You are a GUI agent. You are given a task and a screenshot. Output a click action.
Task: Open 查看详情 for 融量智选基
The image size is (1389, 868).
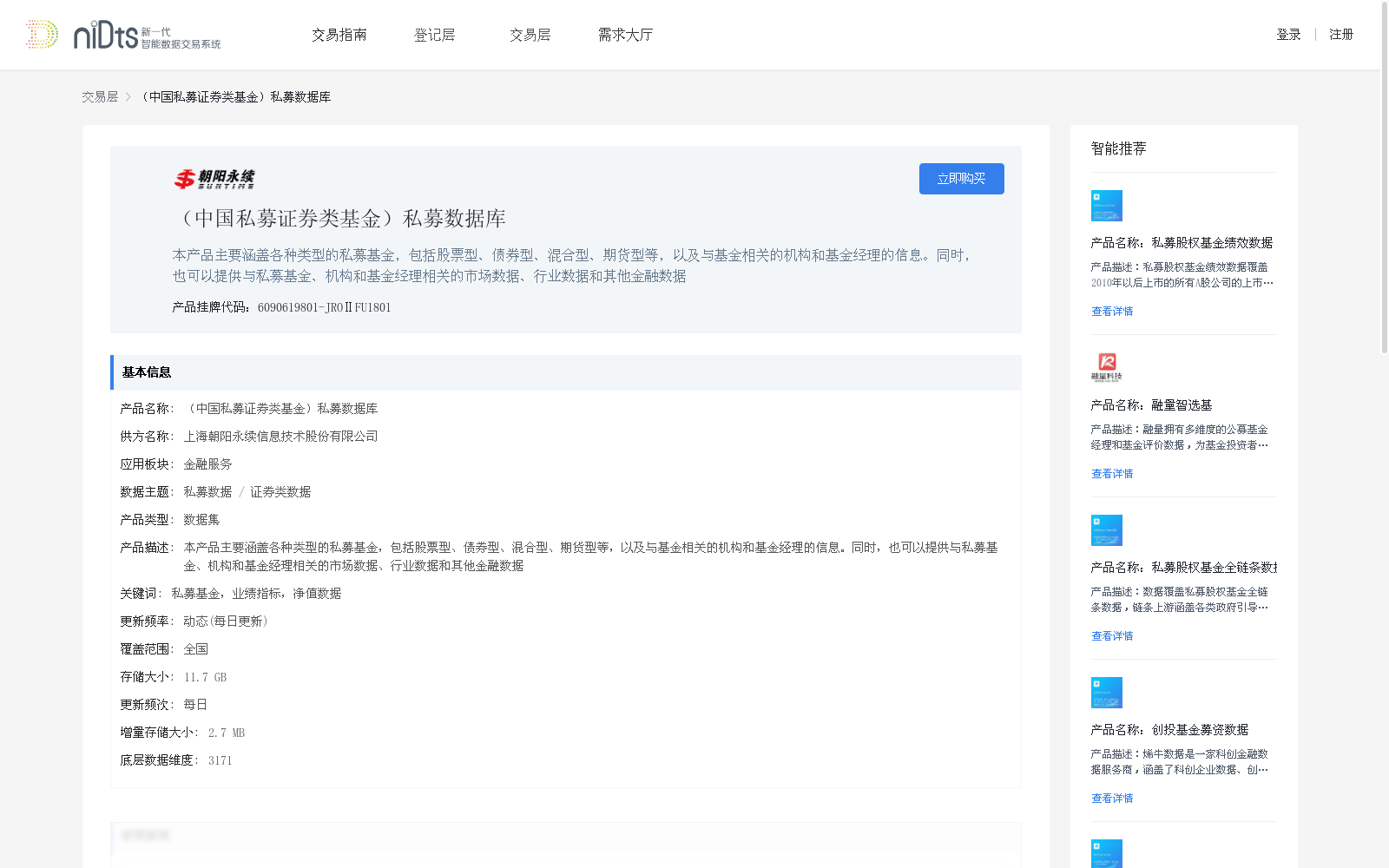tap(1112, 474)
